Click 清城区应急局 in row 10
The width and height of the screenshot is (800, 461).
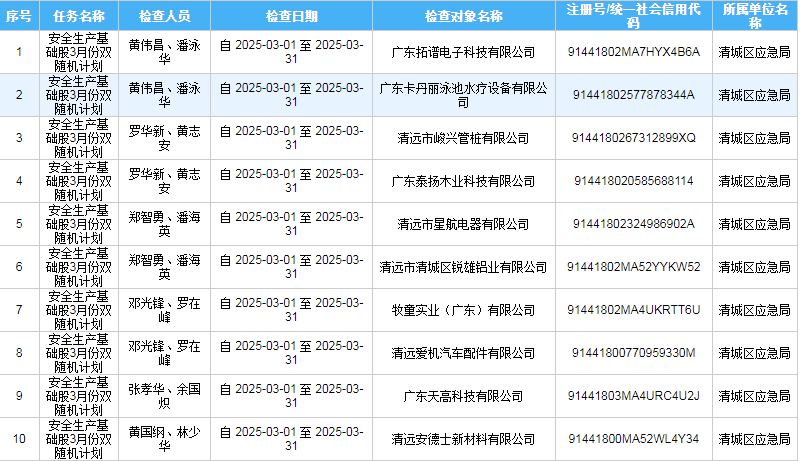pos(755,439)
